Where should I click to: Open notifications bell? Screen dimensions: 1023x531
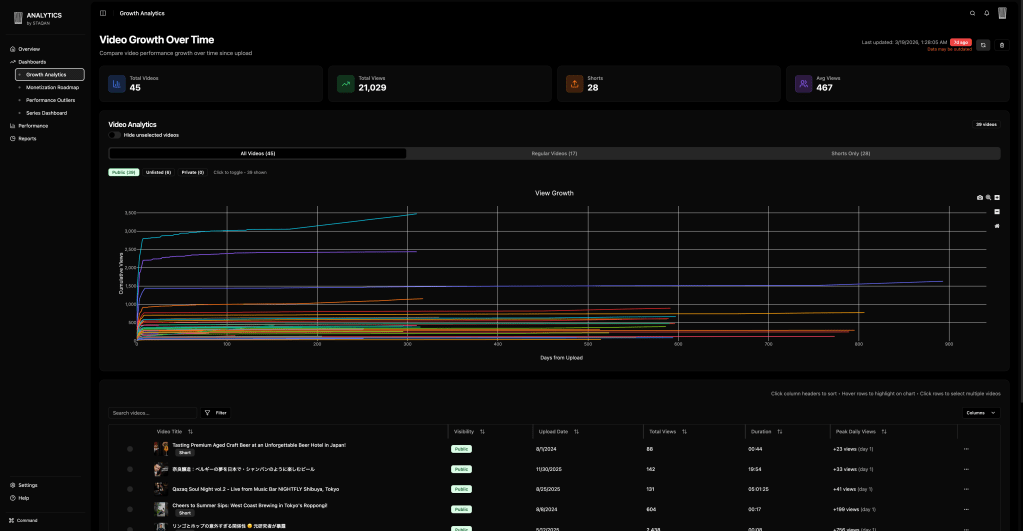[987, 13]
